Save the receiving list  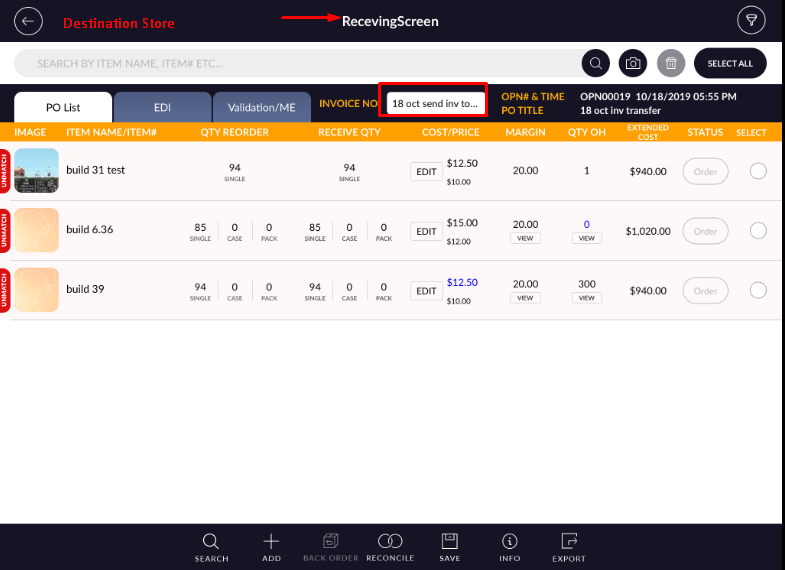(x=450, y=546)
